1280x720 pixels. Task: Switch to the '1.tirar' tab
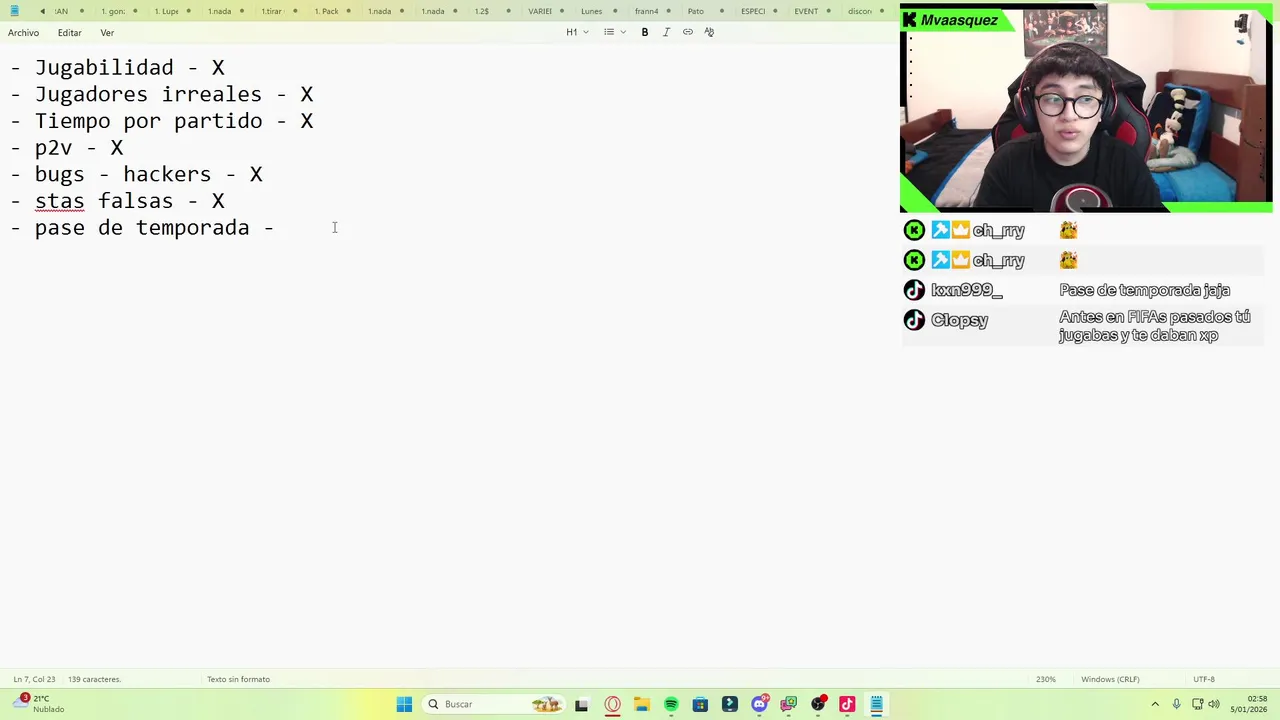272,11
